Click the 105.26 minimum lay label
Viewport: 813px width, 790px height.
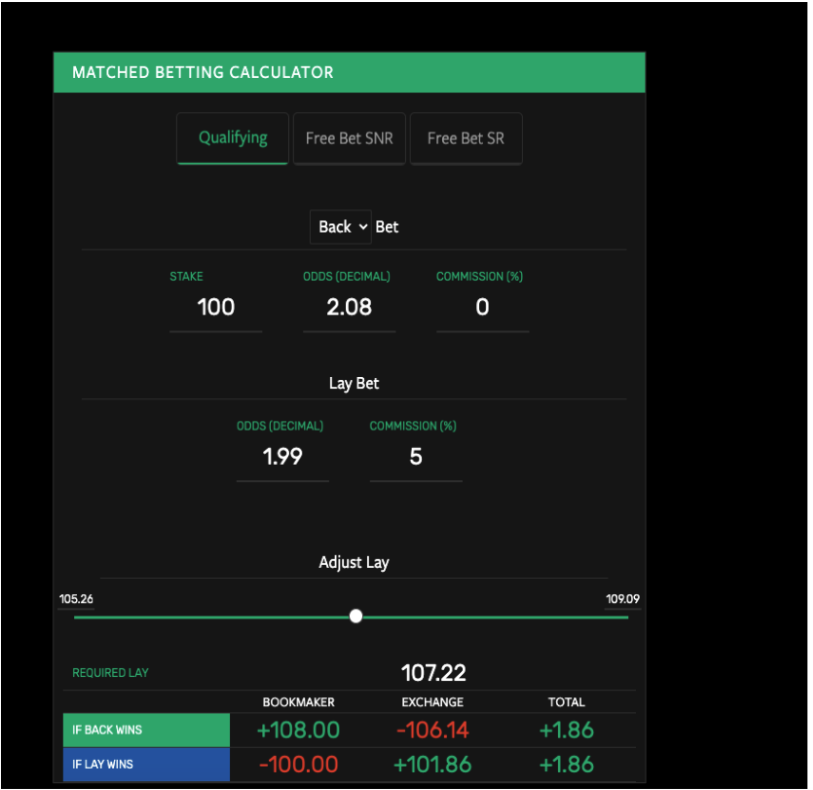[x=76, y=599]
